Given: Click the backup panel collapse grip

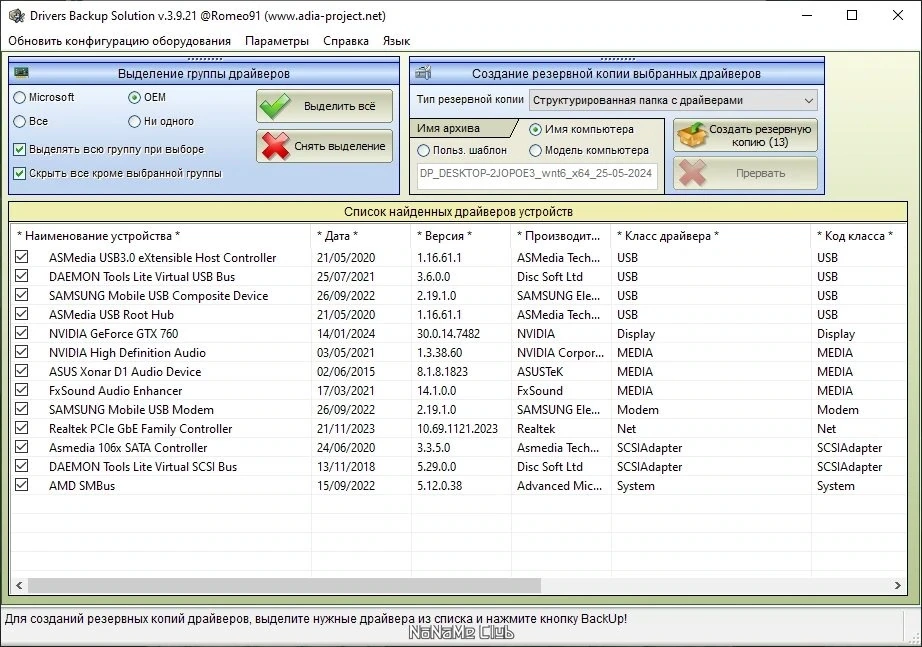Looking at the screenshot, I should pyautogui.click(x=617, y=59).
